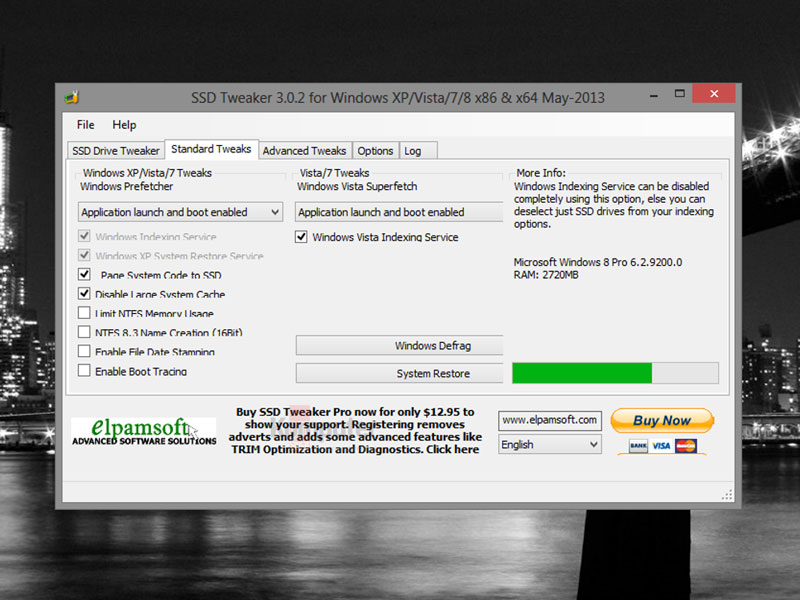Image resolution: width=800 pixels, height=600 pixels.
Task: Switch to SSD Drive Tweaker tab
Action: point(116,151)
